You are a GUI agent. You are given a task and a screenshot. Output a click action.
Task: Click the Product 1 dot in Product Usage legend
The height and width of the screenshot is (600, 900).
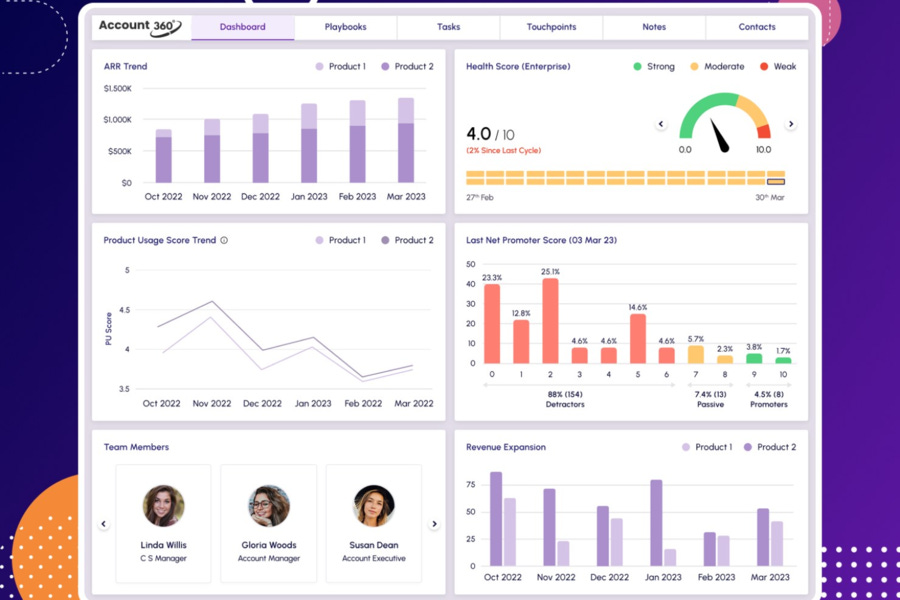pos(320,240)
